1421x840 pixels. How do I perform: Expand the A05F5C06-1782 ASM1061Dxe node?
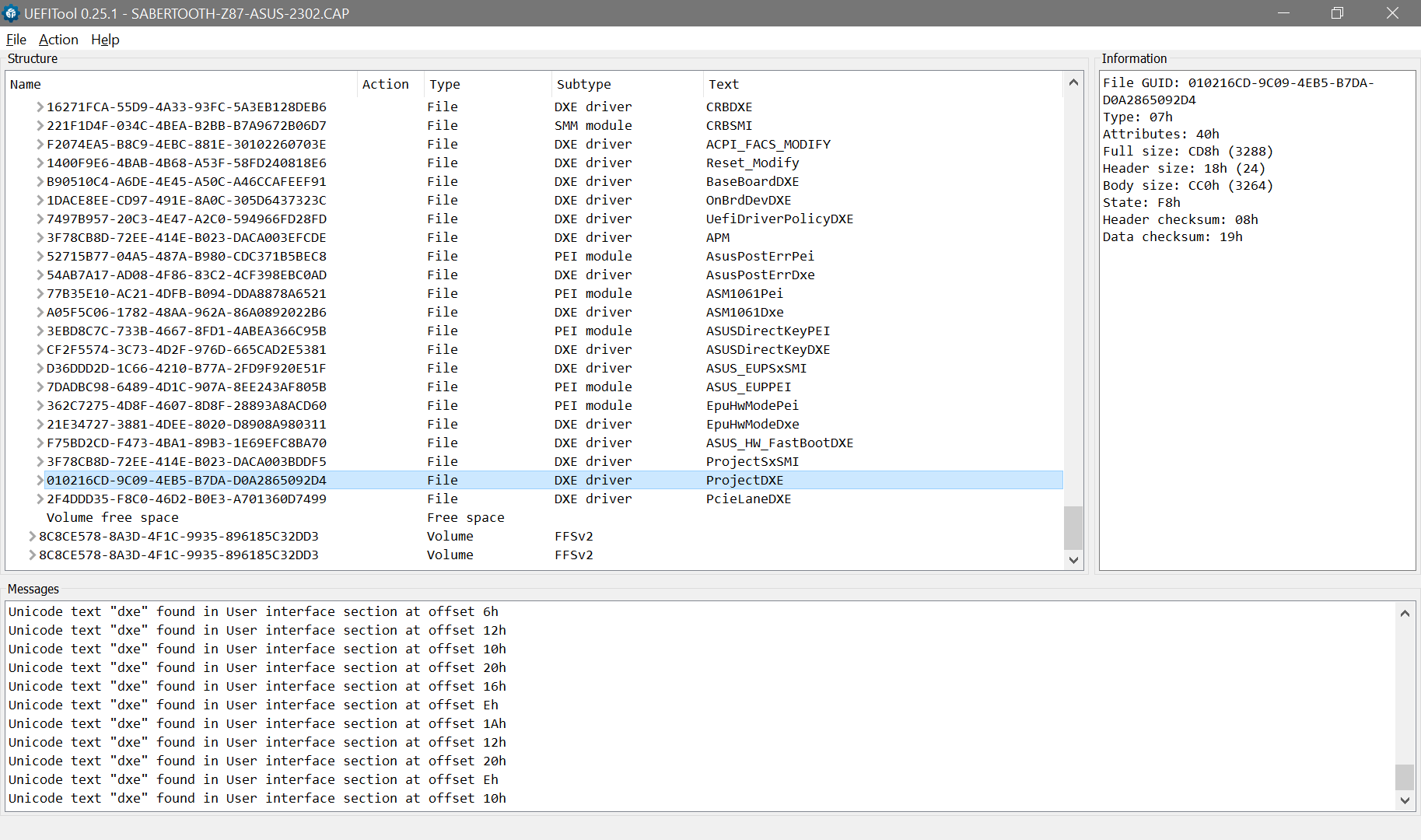pos(40,312)
